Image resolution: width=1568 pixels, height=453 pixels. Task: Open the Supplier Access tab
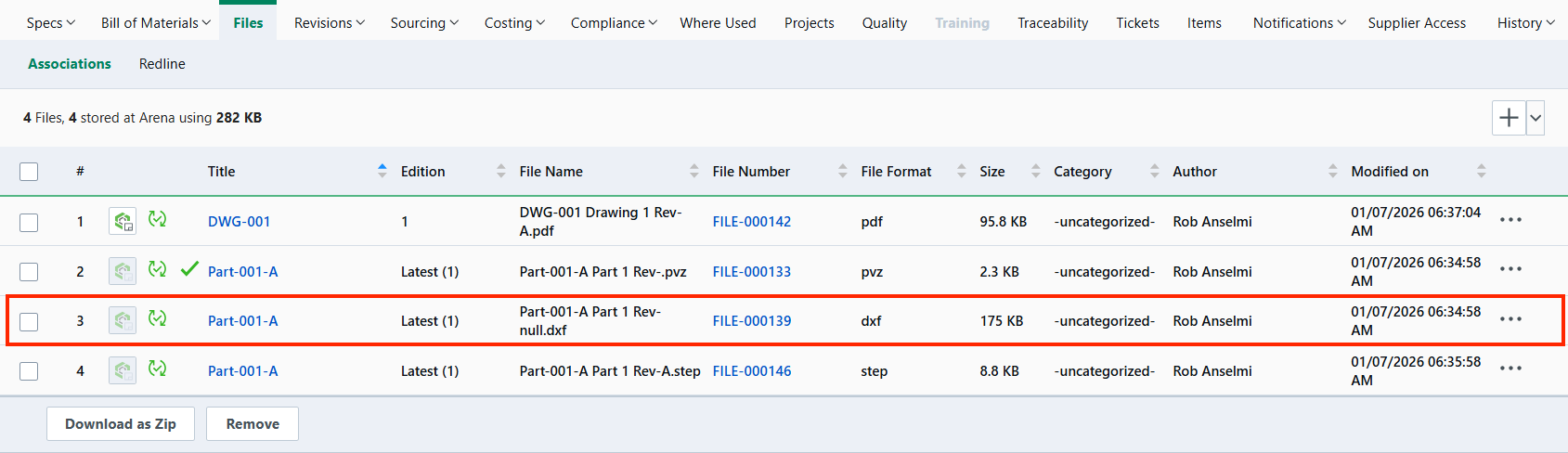coord(1417,22)
